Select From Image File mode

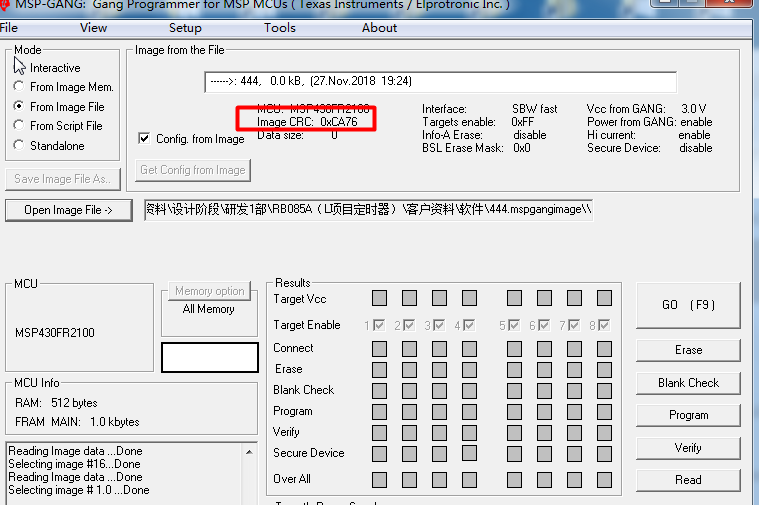19,106
